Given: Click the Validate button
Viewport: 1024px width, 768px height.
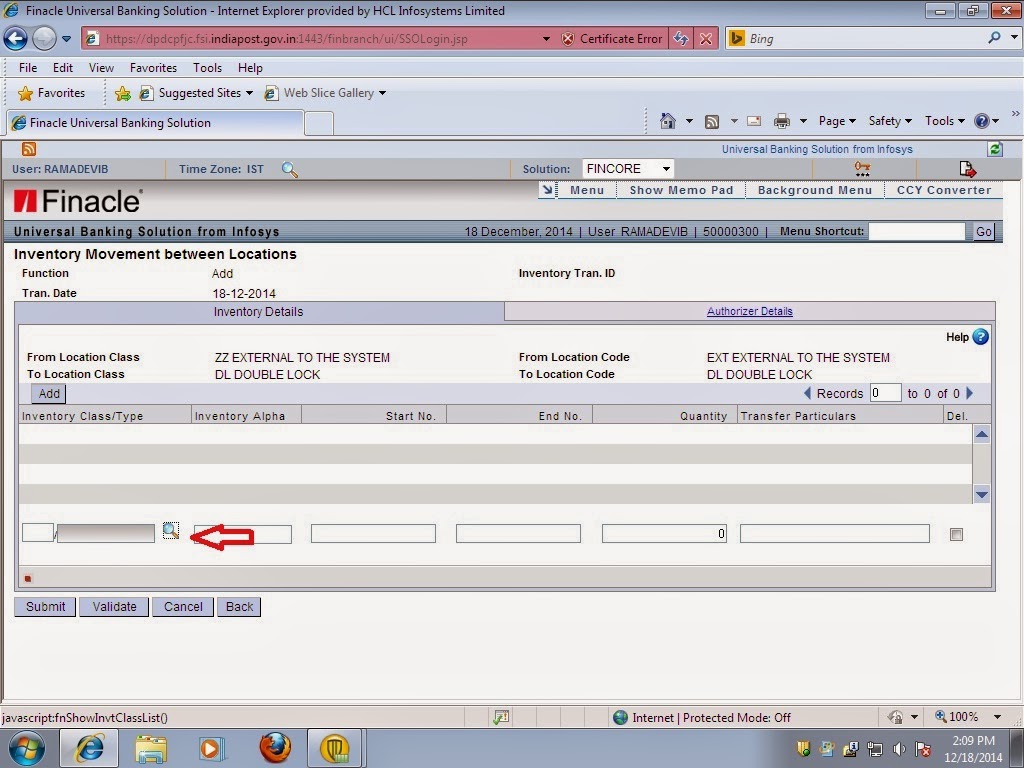Looking at the screenshot, I should point(113,606).
